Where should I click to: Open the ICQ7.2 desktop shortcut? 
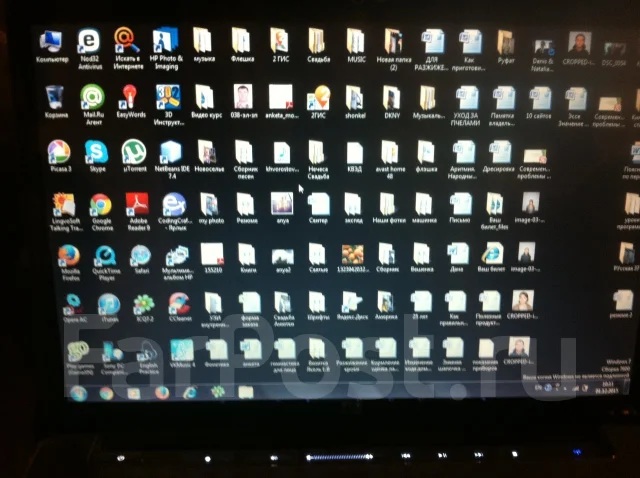pos(144,307)
